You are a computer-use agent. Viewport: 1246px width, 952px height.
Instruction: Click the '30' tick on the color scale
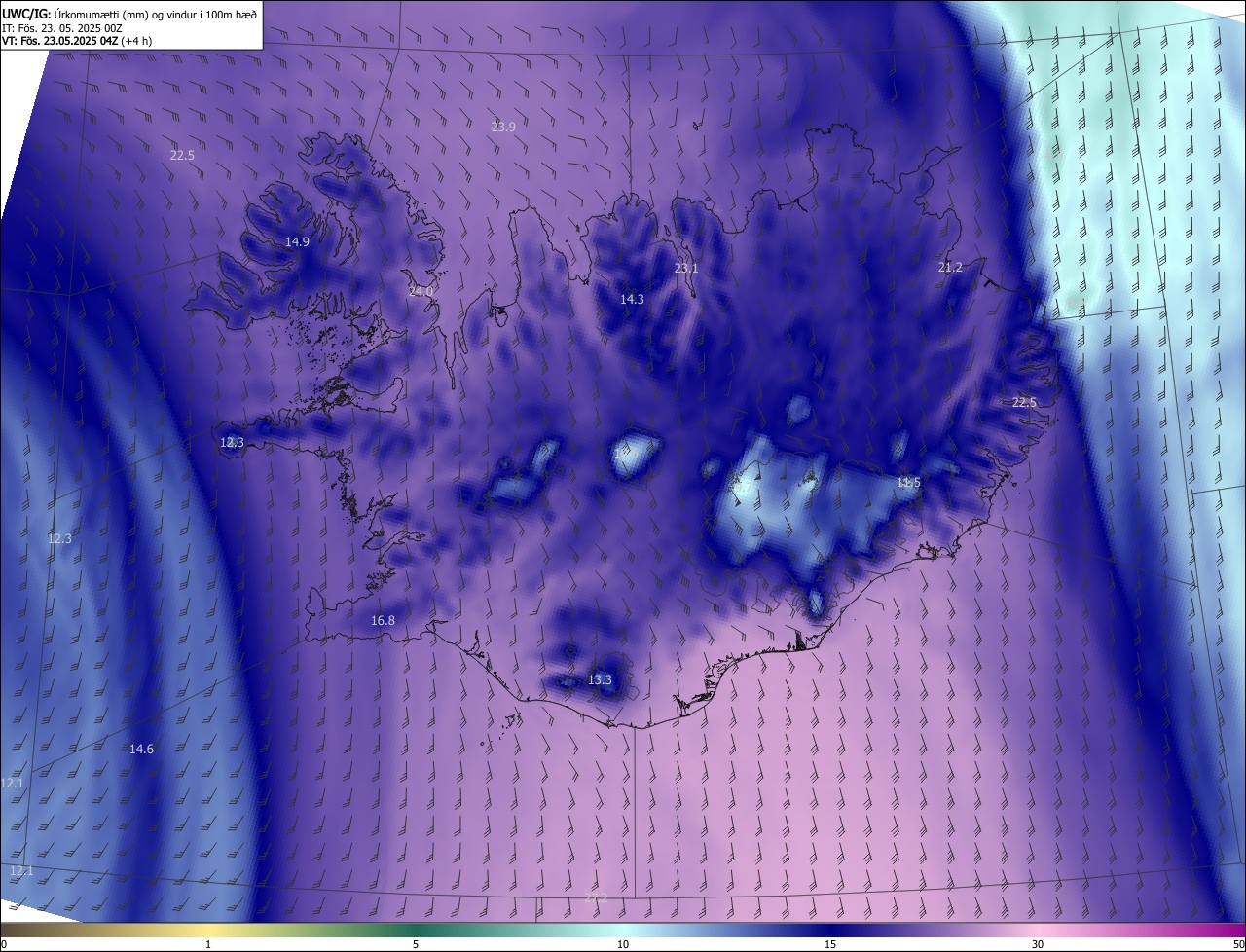point(1038,944)
